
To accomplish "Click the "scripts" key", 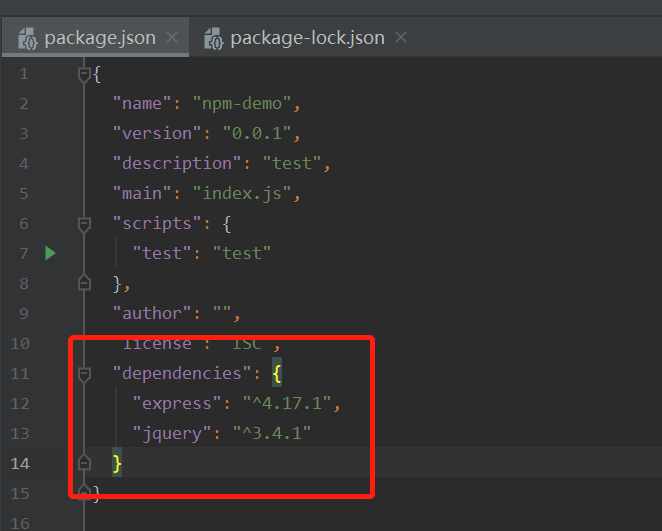I will click(x=157, y=223).
